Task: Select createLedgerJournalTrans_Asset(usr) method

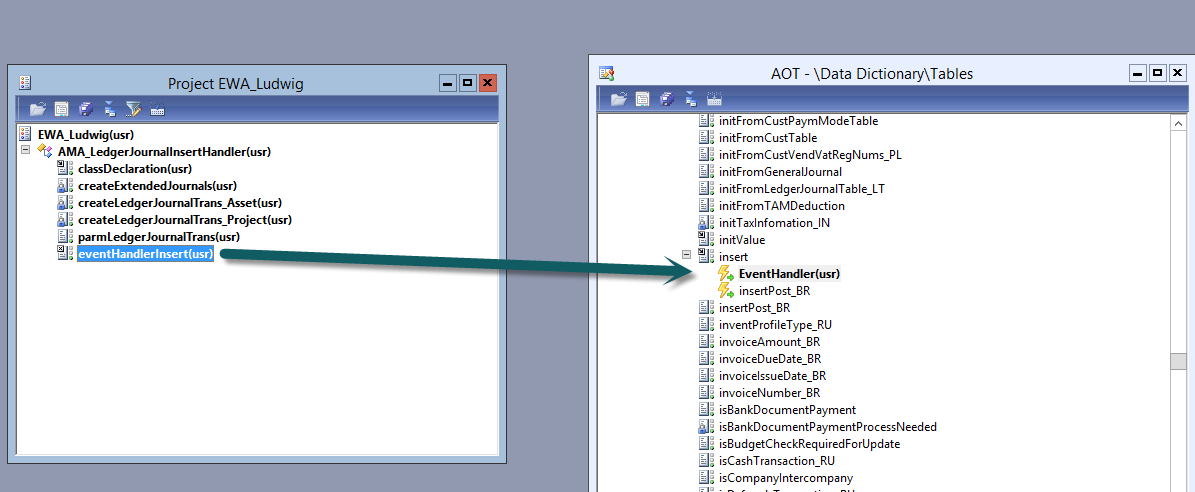Action: (x=179, y=202)
